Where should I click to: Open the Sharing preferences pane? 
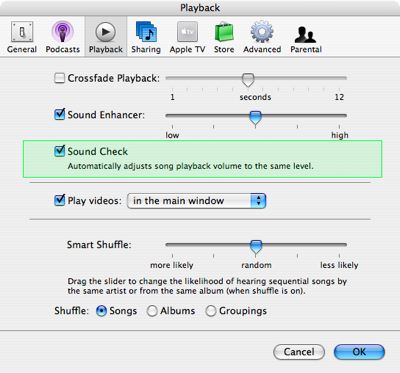(x=146, y=37)
